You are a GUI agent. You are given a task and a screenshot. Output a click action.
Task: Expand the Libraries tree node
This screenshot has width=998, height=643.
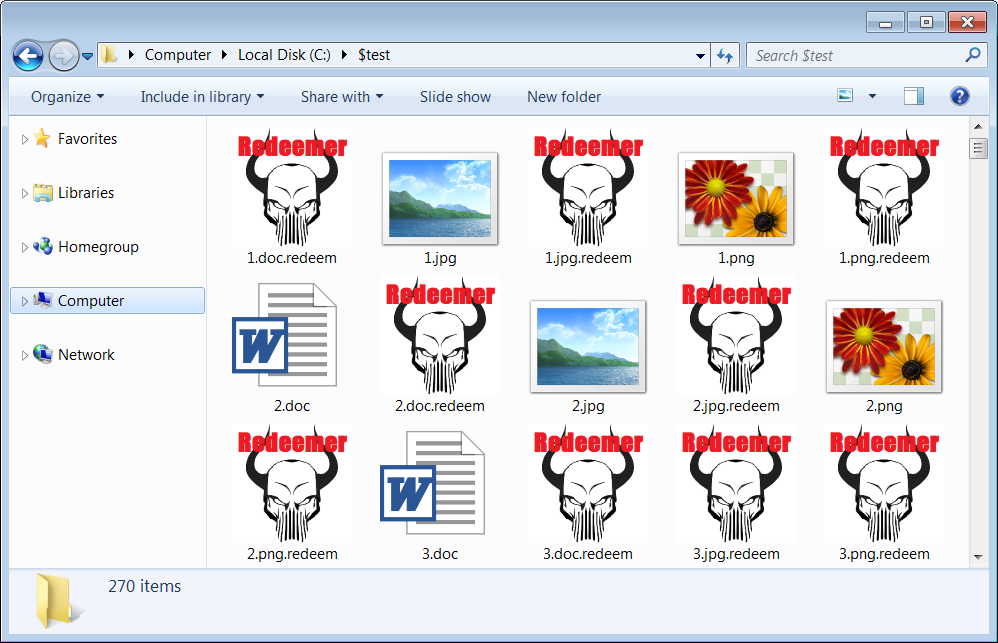(x=24, y=194)
